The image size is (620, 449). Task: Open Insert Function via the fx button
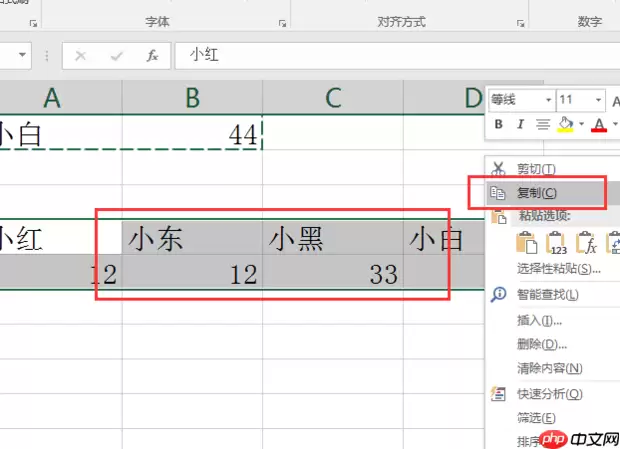(x=152, y=56)
